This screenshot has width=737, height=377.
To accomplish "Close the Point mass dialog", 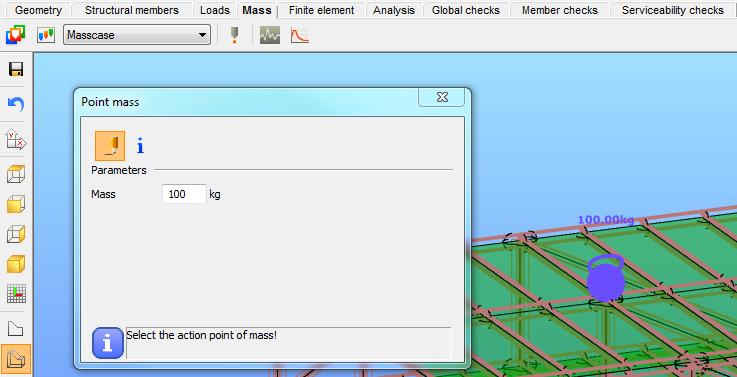I will (x=441, y=97).
